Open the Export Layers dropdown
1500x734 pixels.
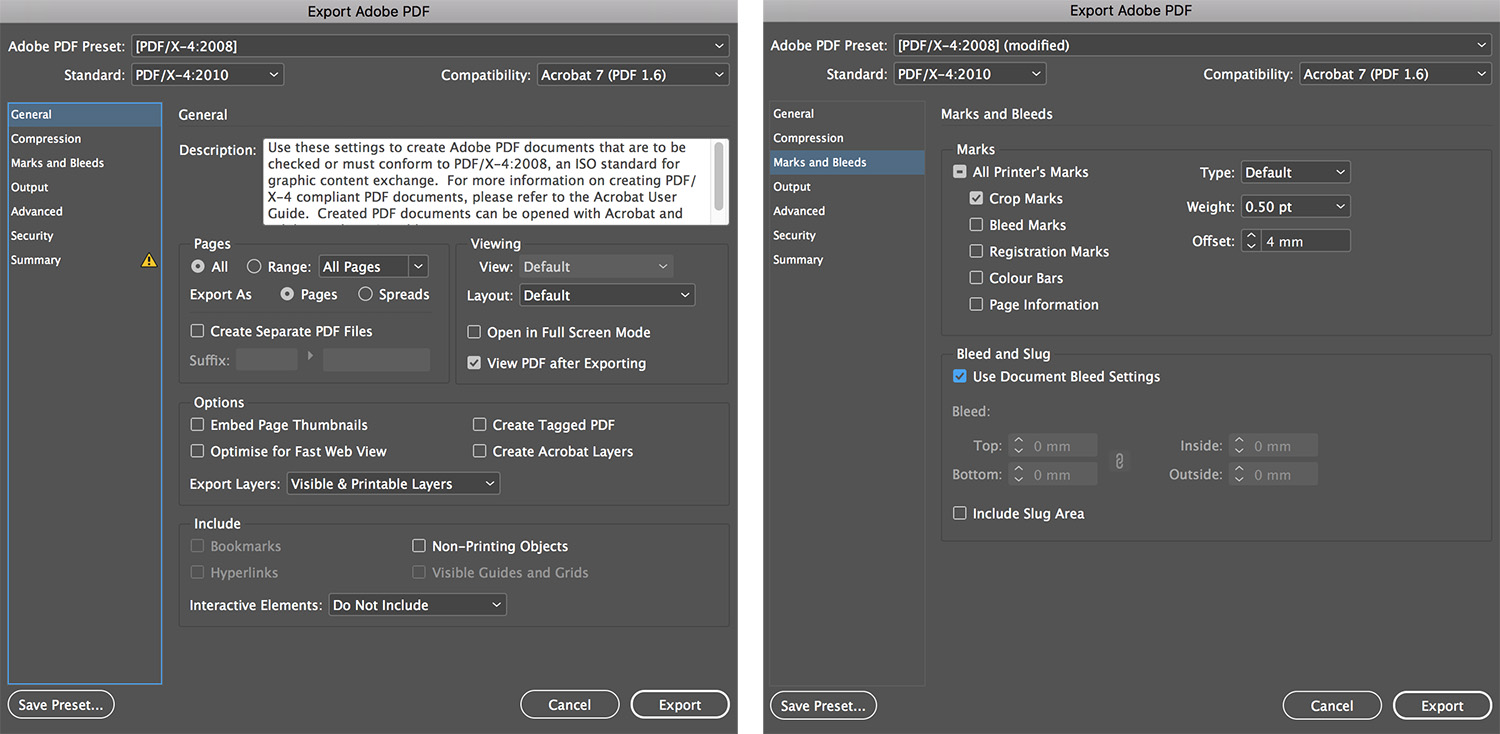[x=393, y=484]
